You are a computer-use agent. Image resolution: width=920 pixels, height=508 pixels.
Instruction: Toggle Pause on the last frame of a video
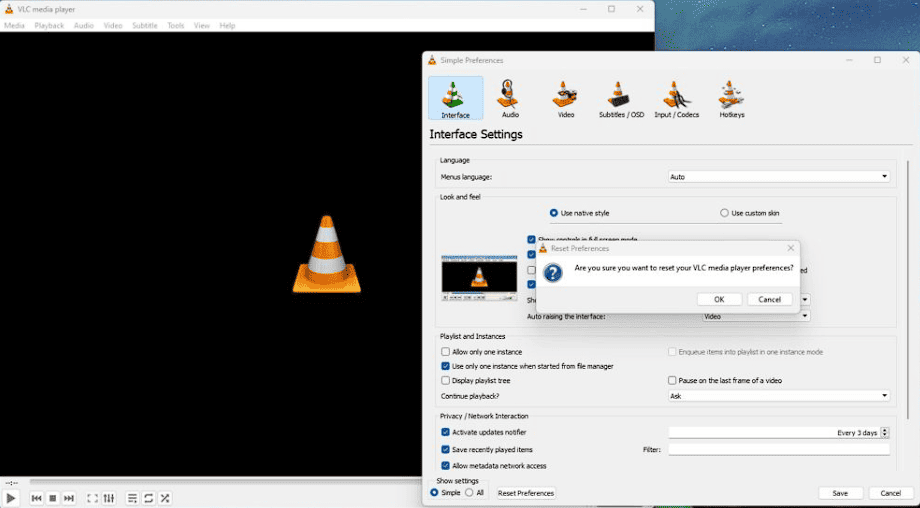click(672, 381)
